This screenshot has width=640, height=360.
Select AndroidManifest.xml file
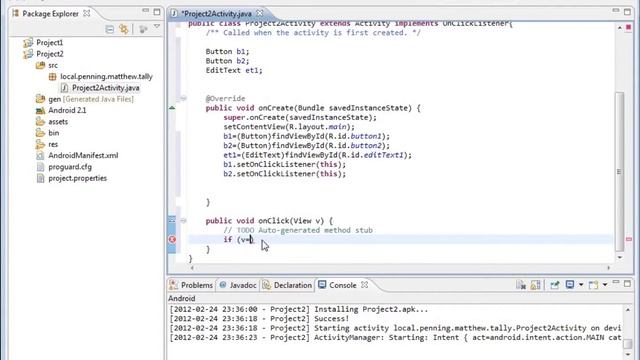(x=83, y=156)
